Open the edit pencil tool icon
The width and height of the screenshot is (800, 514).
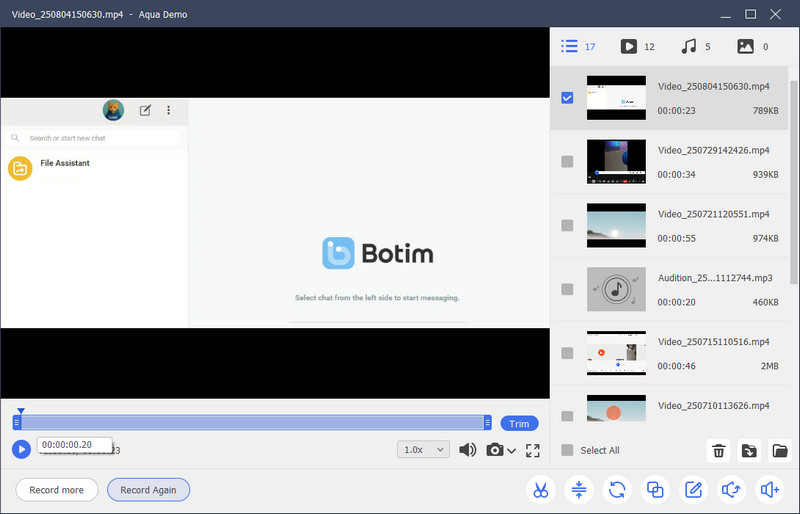[x=693, y=490]
